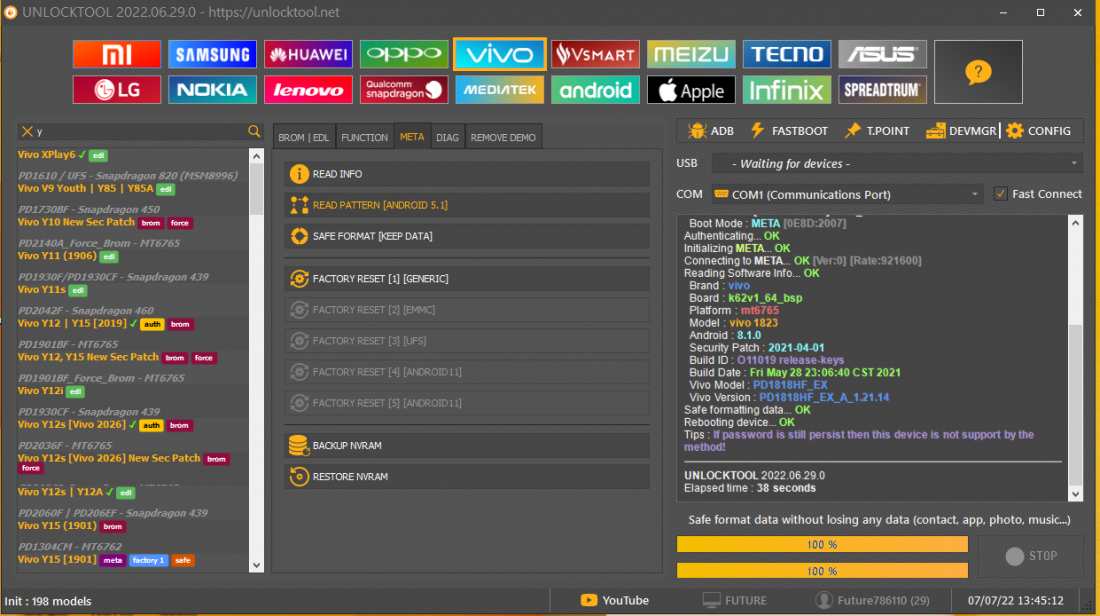Click the STOP button
The height and width of the screenshot is (616, 1100).
click(x=1031, y=556)
